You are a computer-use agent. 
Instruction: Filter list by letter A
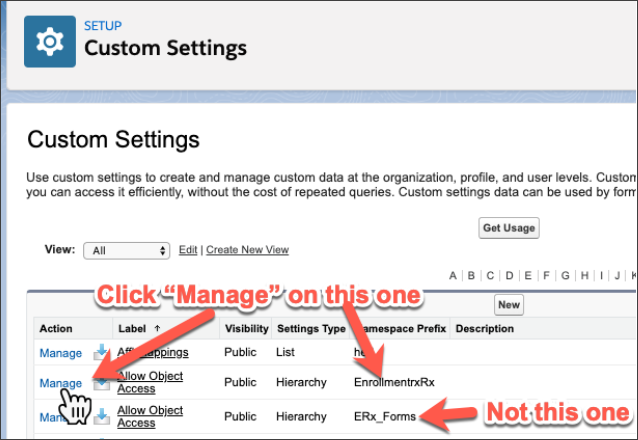click(x=453, y=276)
